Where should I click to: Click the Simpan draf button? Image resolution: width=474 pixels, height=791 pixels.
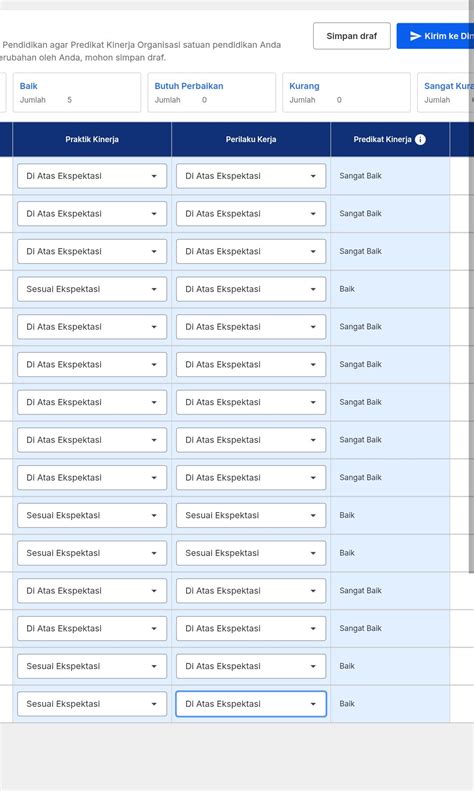pos(351,36)
